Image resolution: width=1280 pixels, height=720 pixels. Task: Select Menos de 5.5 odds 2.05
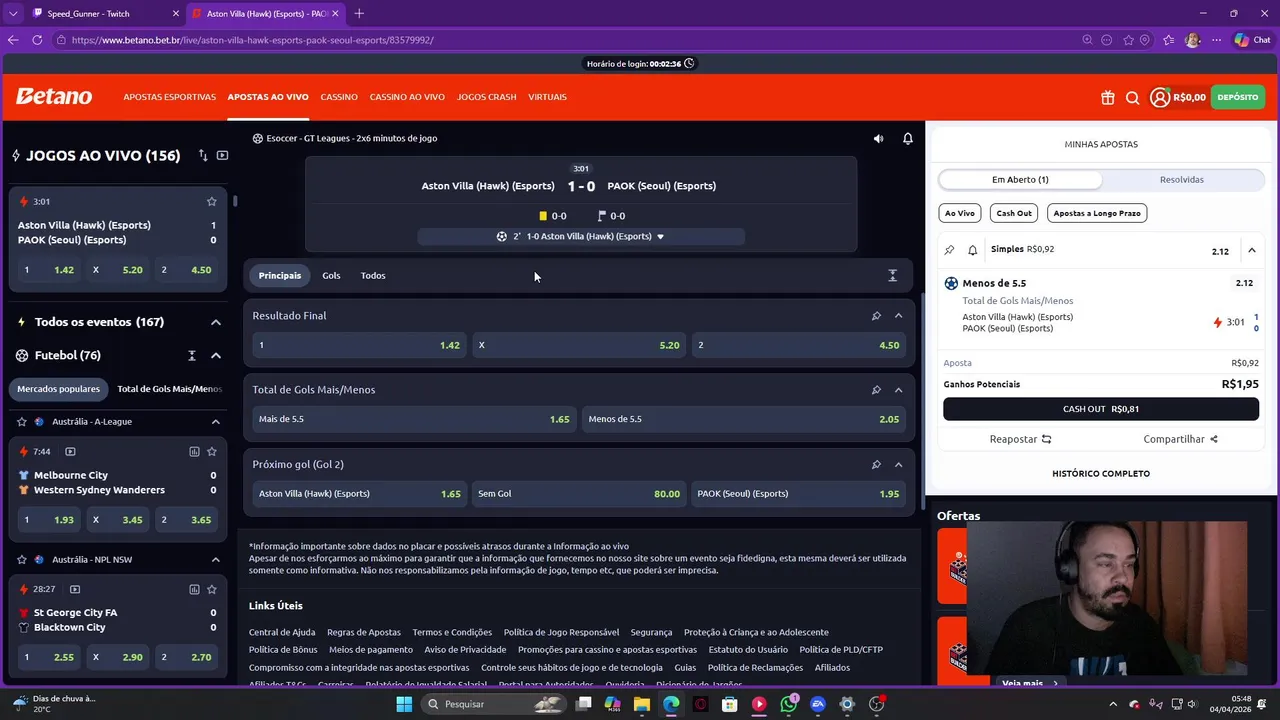(743, 419)
